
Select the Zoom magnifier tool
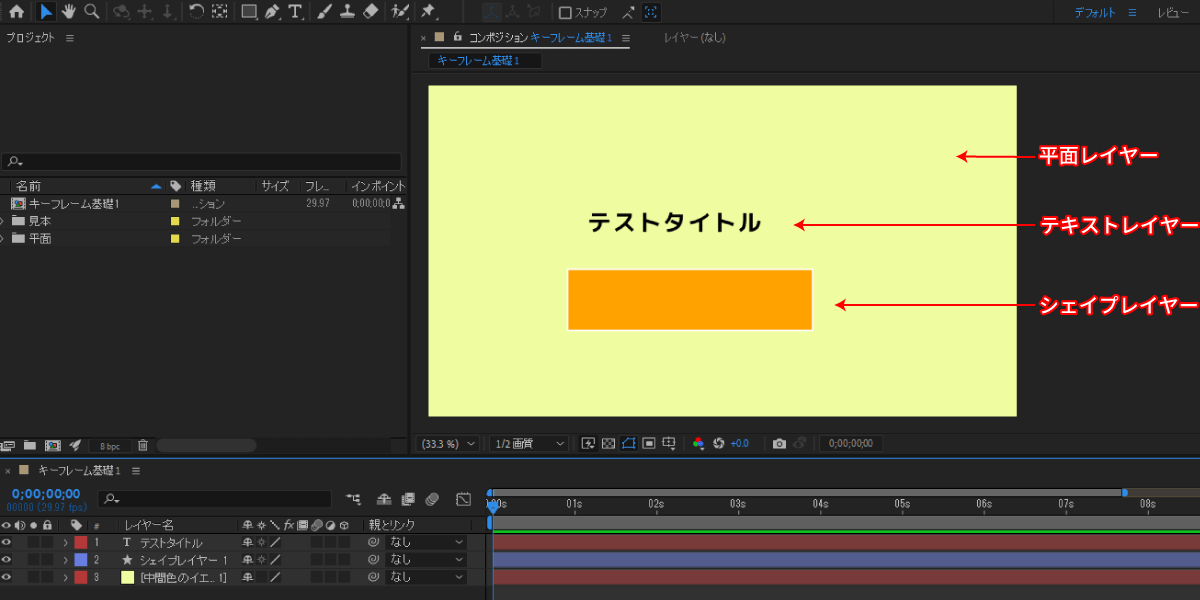(92, 12)
